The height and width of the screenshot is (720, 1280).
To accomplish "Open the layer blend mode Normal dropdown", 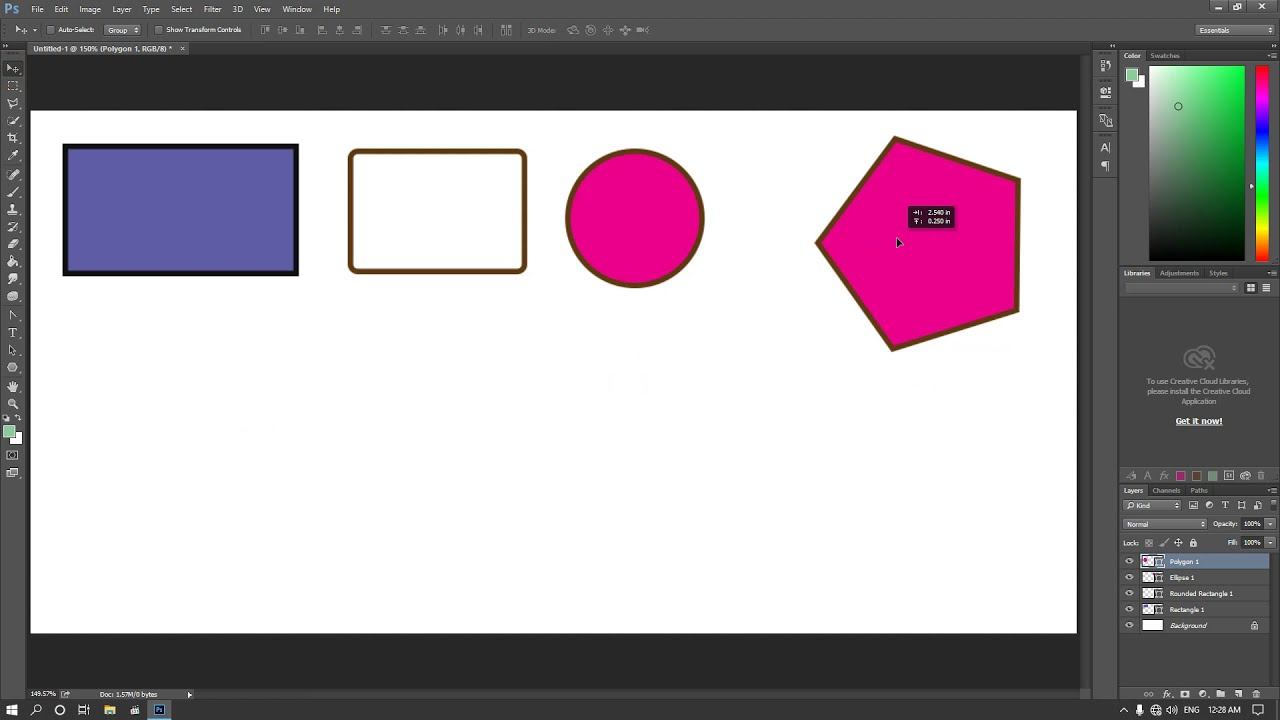I will click(x=1166, y=524).
